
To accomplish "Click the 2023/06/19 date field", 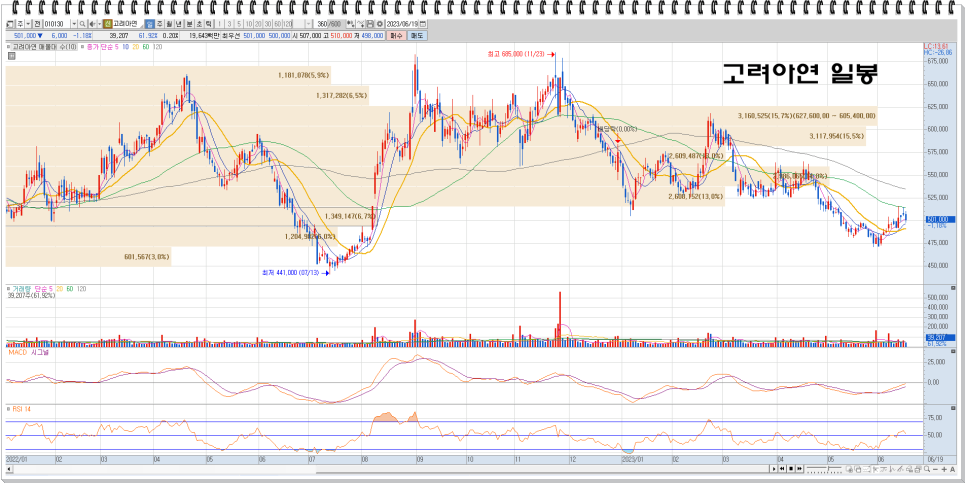I will coord(401,24).
